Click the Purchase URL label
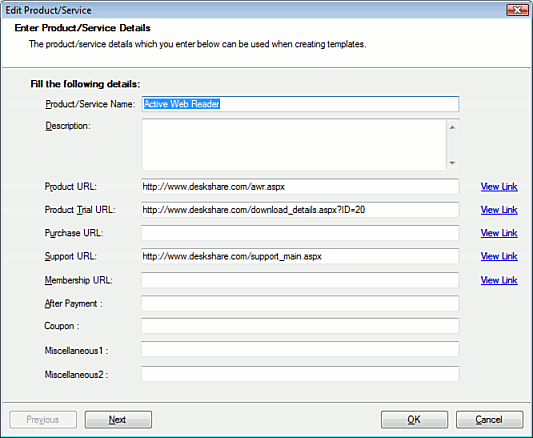 74,233
